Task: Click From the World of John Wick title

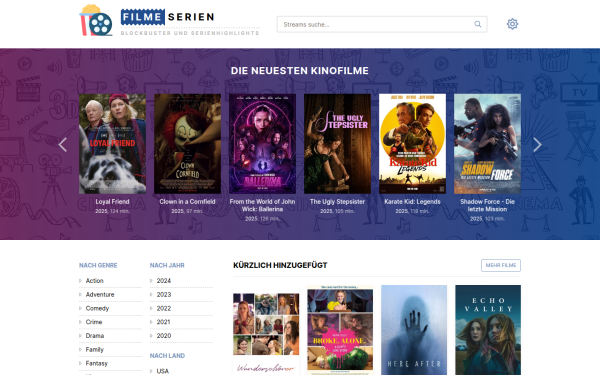Action: 262,205
